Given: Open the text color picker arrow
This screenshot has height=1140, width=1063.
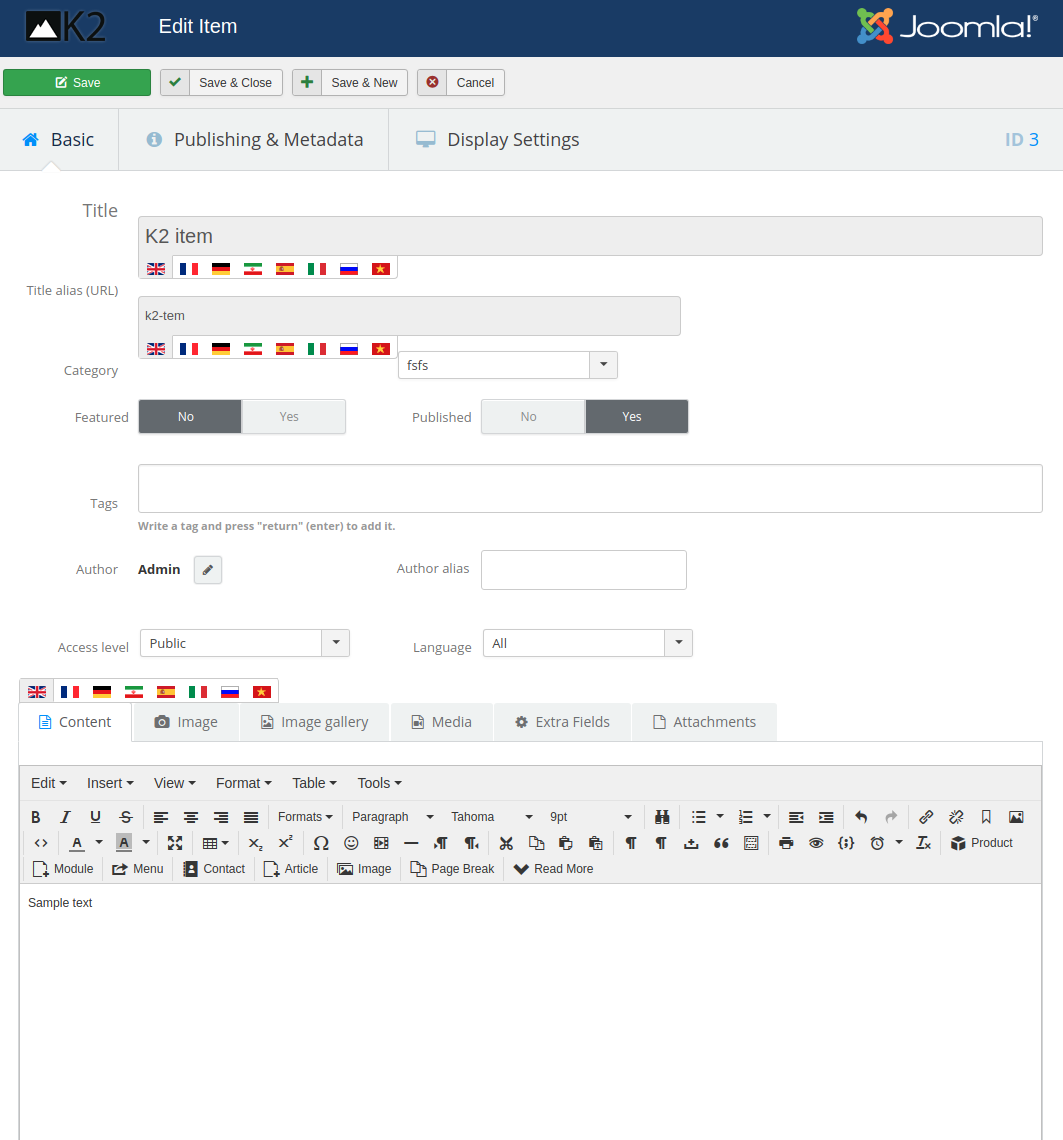Looking at the screenshot, I should click(x=99, y=843).
